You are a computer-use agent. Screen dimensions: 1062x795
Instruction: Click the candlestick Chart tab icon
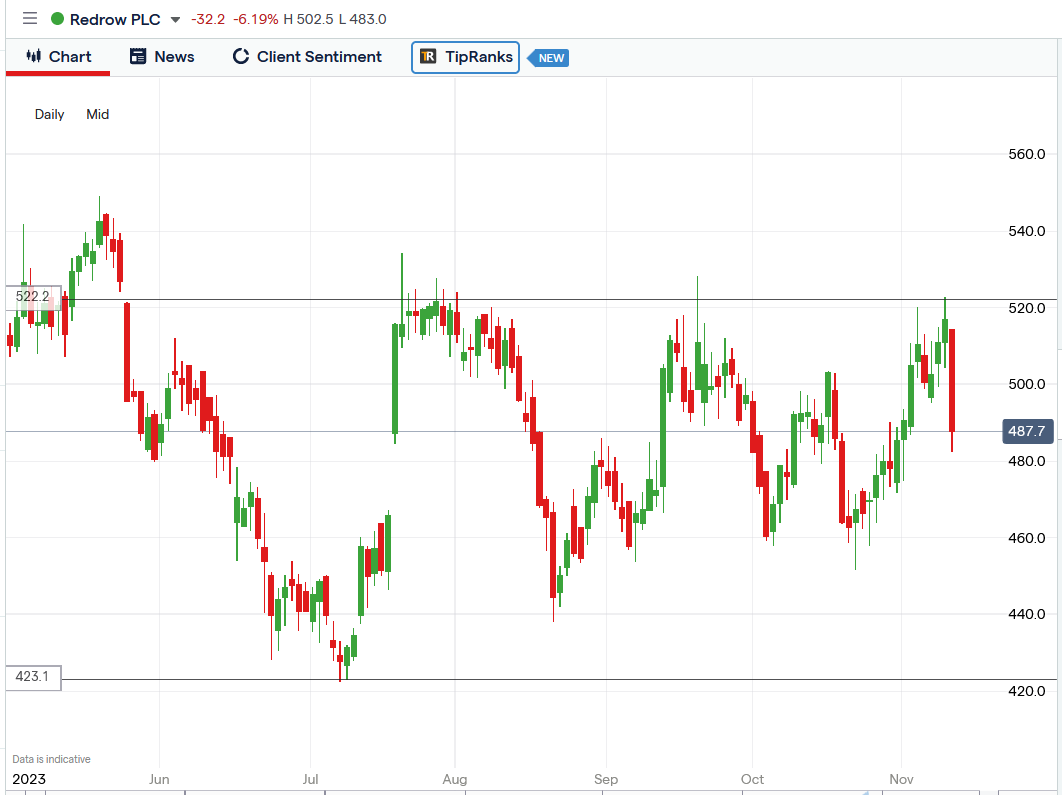click(x=34, y=56)
